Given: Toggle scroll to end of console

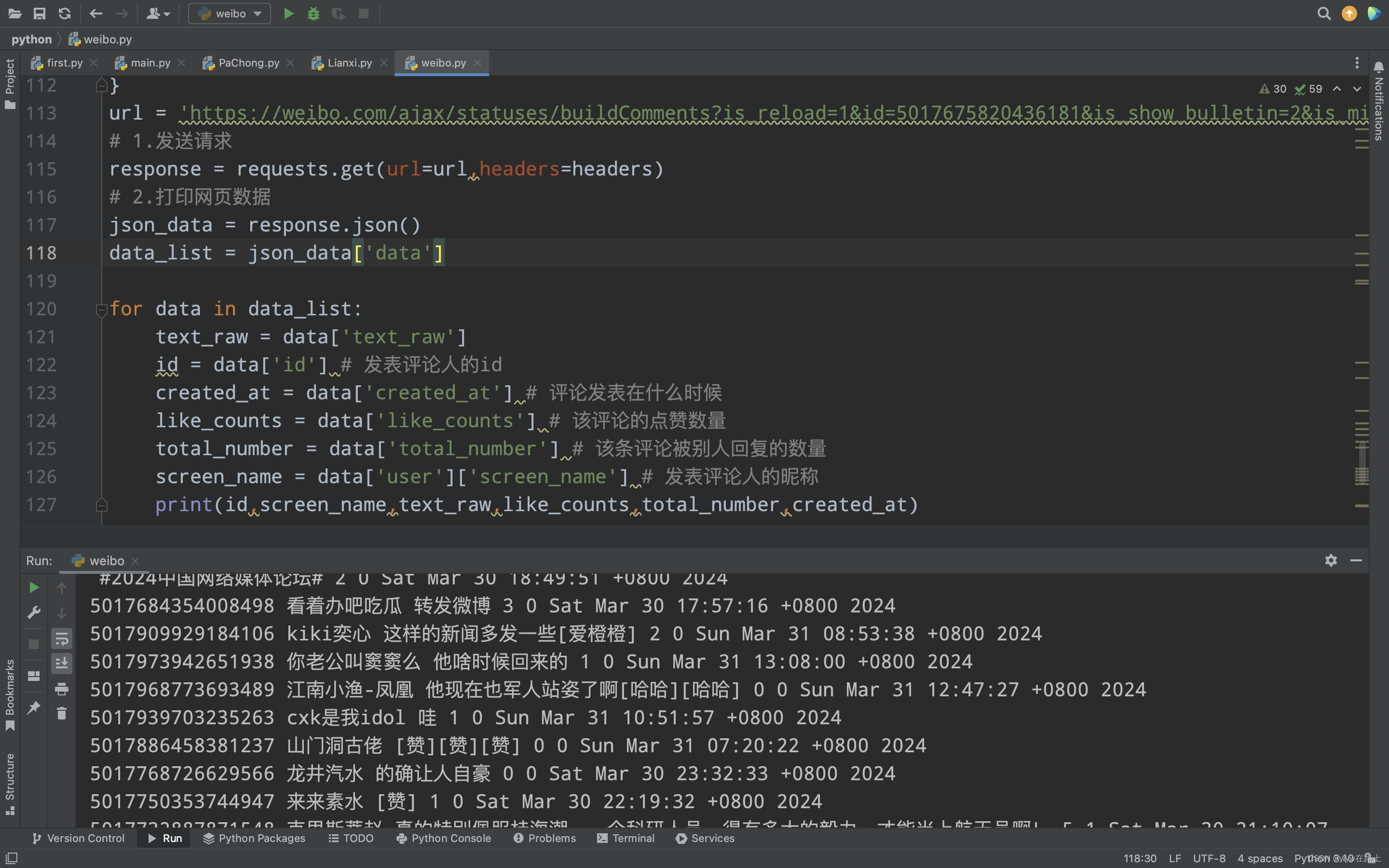Looking at the screenshot, I should pyautogui.click(x=61, y=664).
